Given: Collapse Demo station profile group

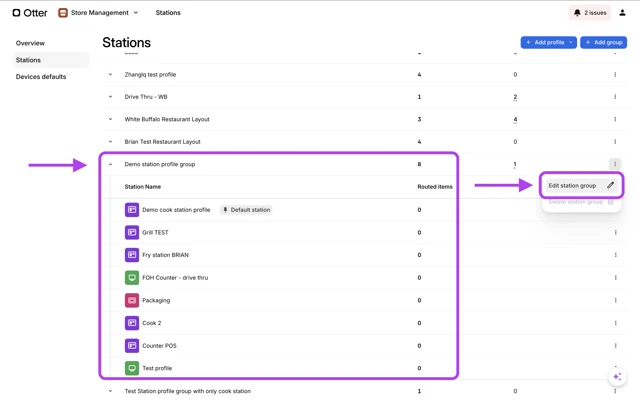Looking at the screenshot, I should pyautogui.click(x=110, y=164).
